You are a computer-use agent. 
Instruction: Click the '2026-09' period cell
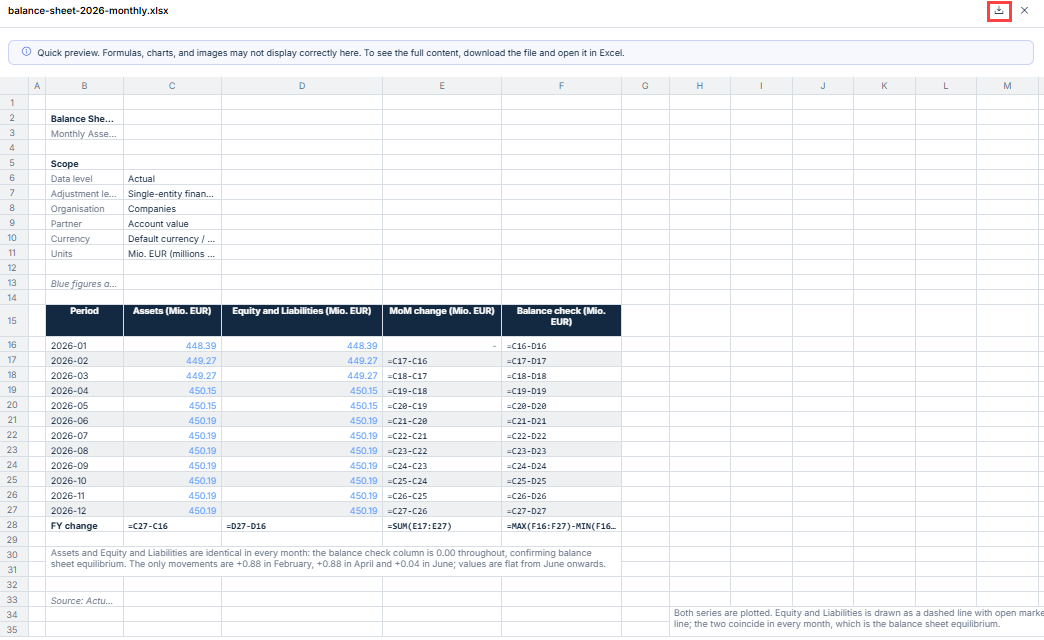pos(85,466)
